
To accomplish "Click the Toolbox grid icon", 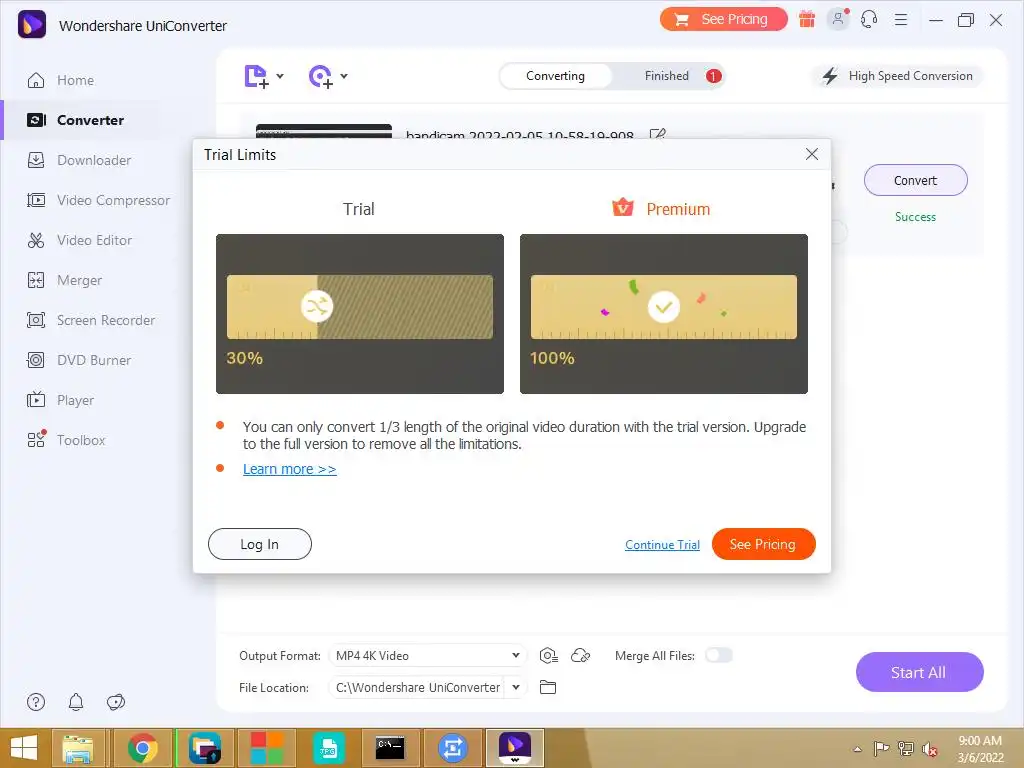I will pos(36,440).
